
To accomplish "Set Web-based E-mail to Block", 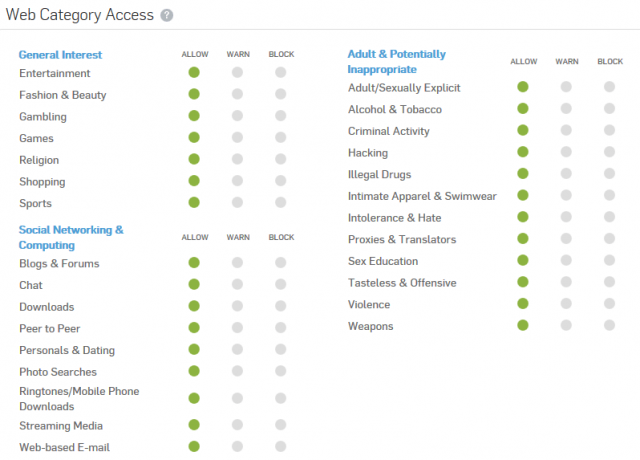I will (x=280, y=447).
